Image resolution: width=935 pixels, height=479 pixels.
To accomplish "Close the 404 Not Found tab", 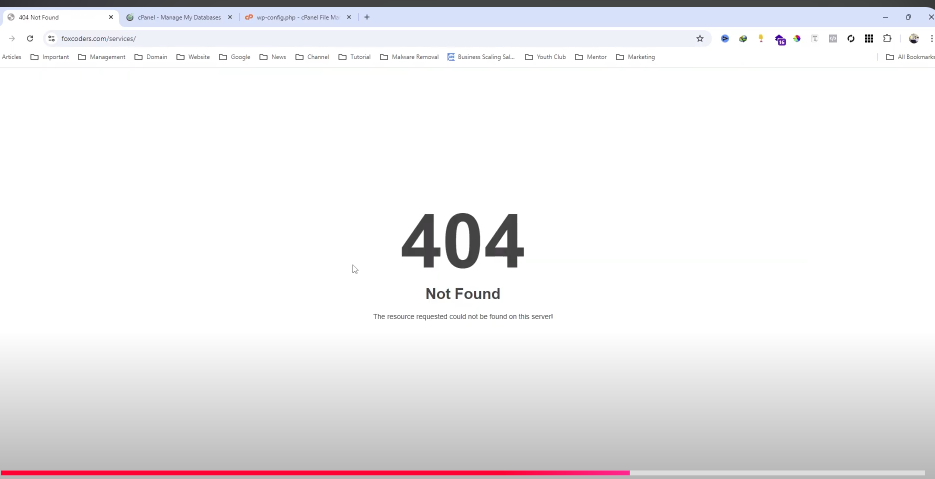I will click(x=111, y=17).
